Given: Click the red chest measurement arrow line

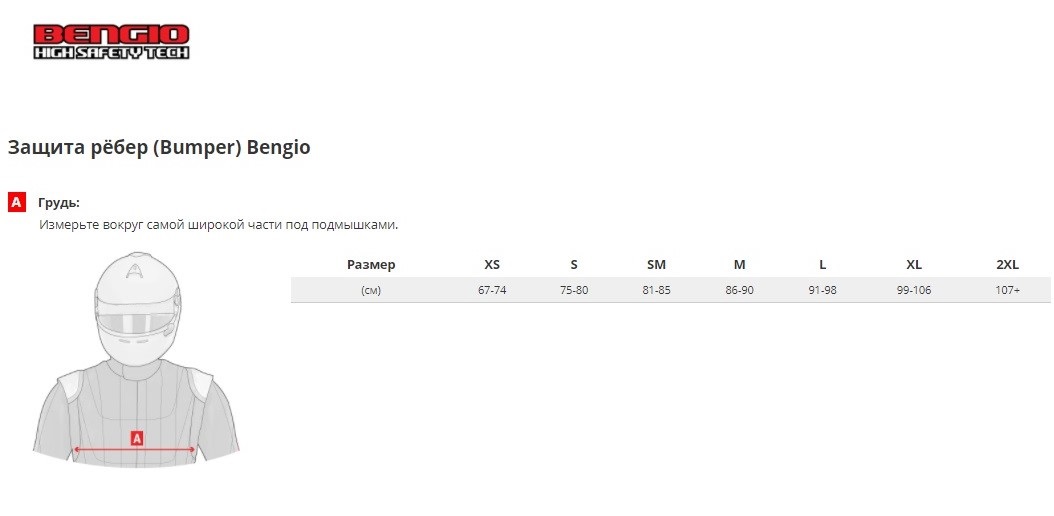Looking at the screenshot, I should 134,449.
